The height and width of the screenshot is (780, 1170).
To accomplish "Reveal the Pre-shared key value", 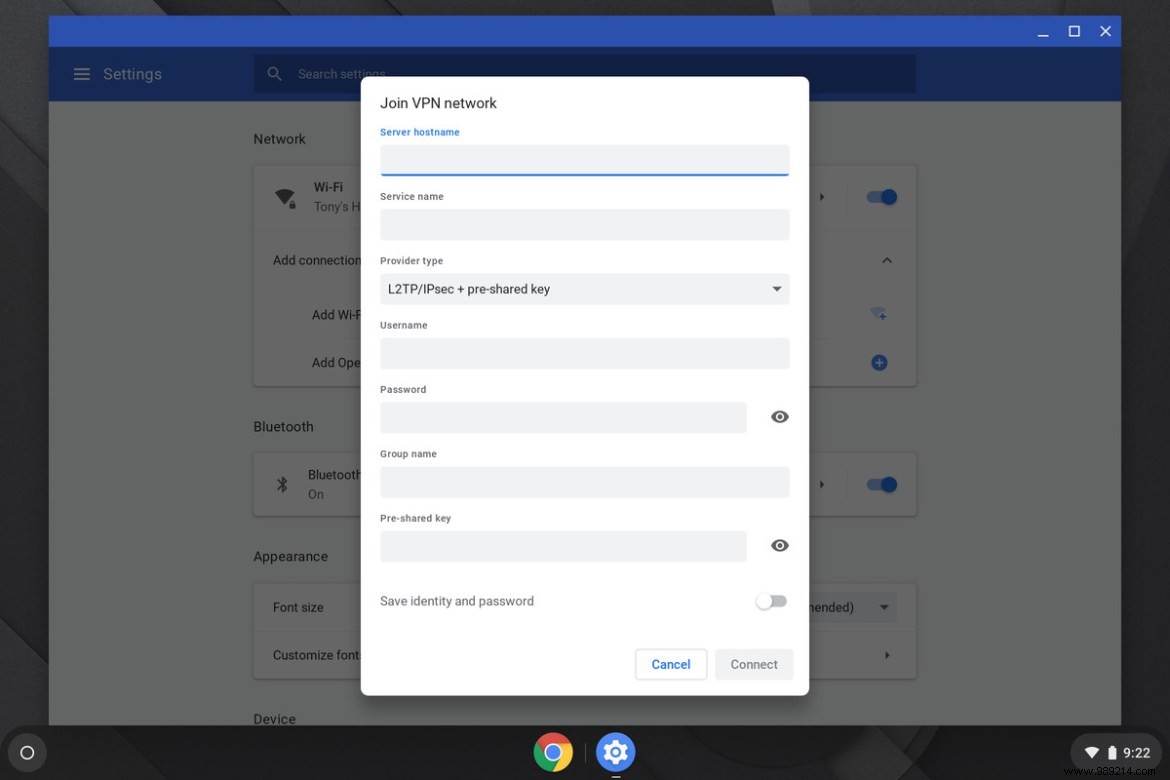I will point(779,545).
